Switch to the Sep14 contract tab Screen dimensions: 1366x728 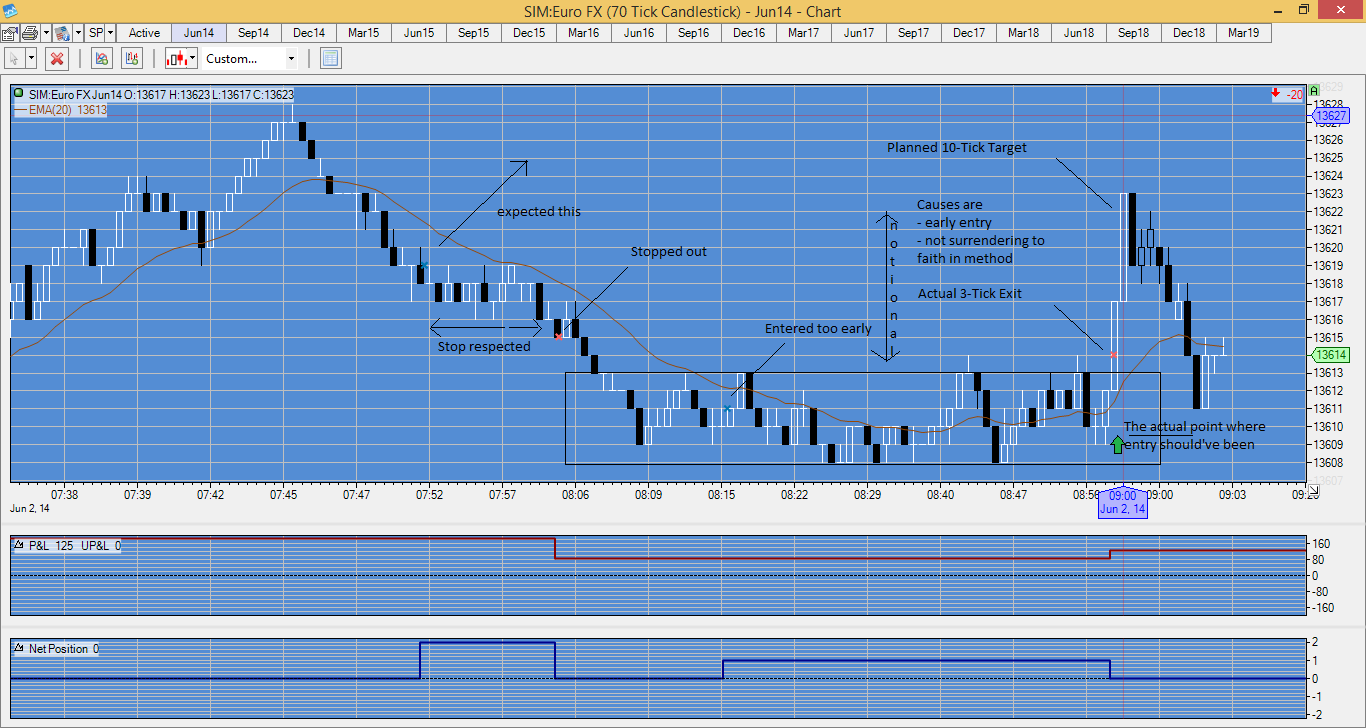point(254,33)
